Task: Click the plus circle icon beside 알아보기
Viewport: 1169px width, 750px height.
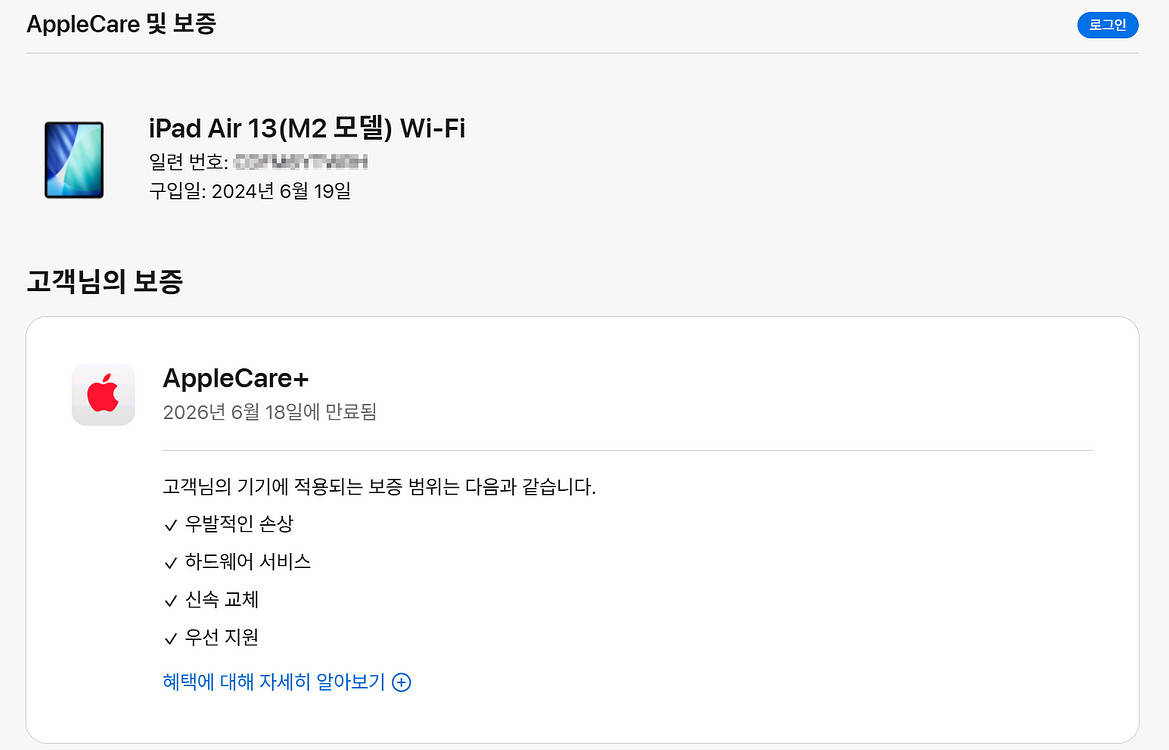Action: coord(401,683)
